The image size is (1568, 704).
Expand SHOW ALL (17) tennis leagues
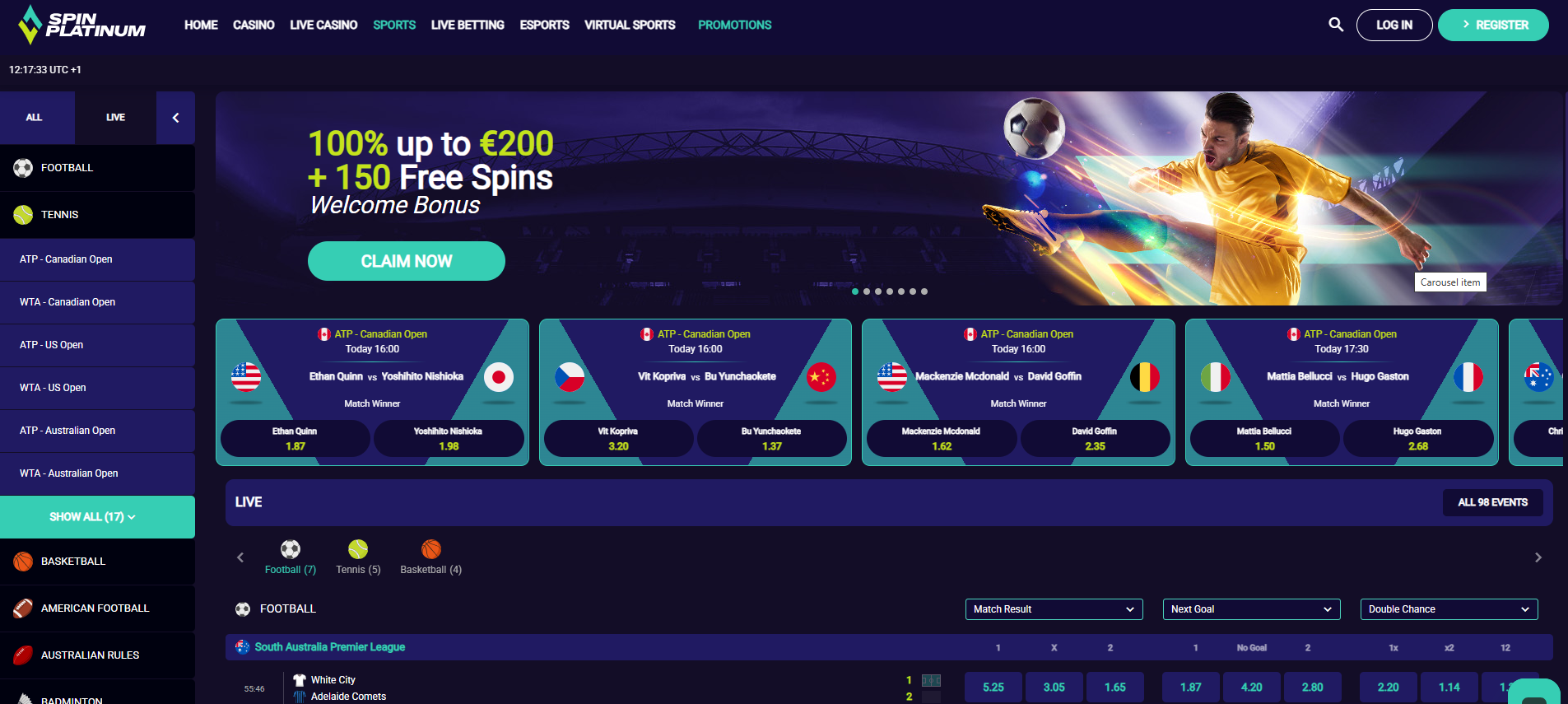click(97, 517)
